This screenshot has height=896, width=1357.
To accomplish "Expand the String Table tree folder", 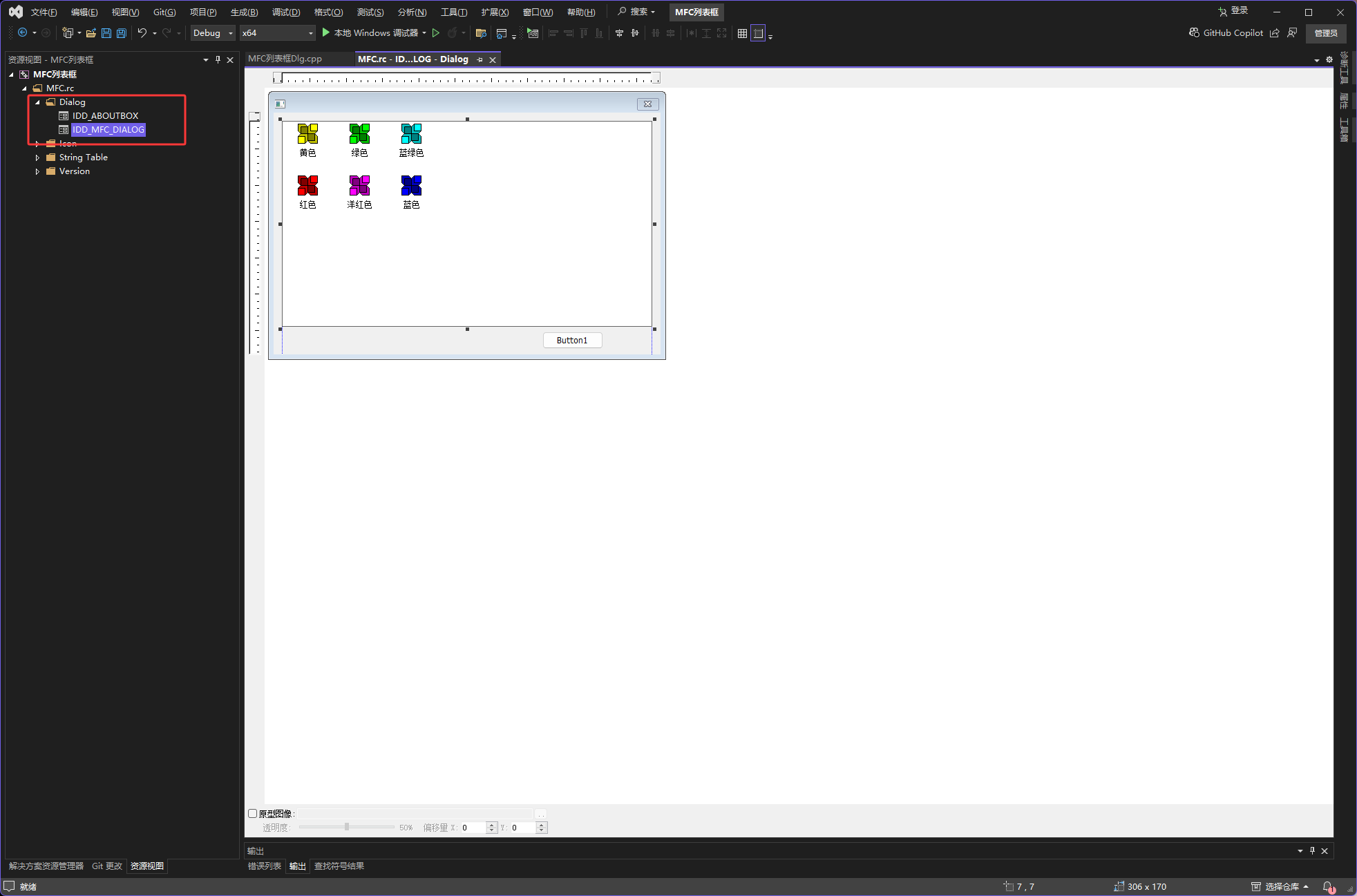I will click(x=37, y=158).
